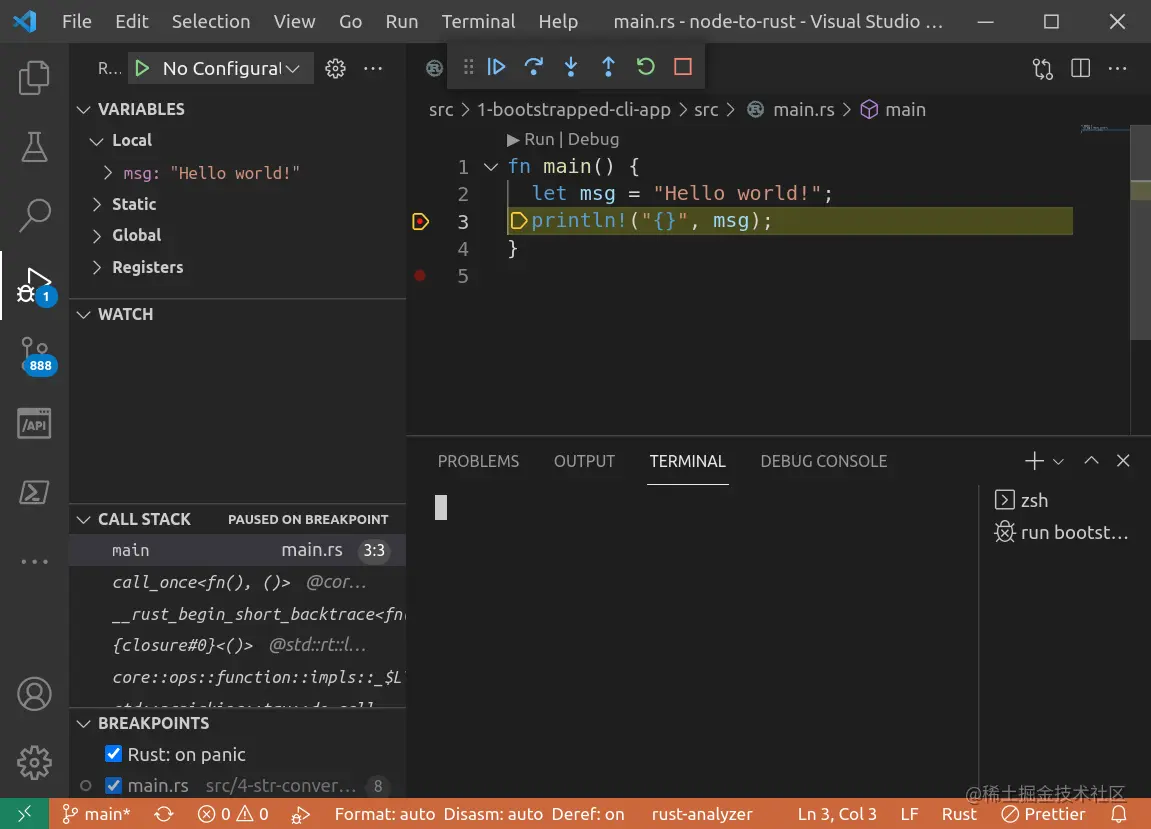Open editor more actions ellipsis
Image resolution: width=1151 pixels, height=829 pixels.
click(1117, 68)
